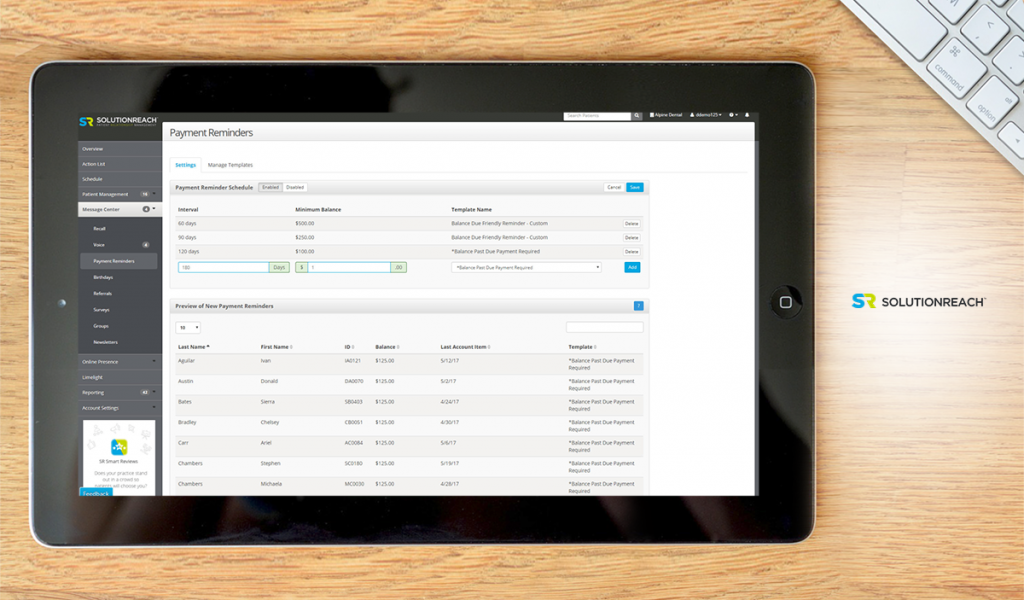Image resolution: width=1024 pixels, height=600 pixels.
Task: Set Payment Reminder Schedule to Enabled
Action: click(270, 187)
